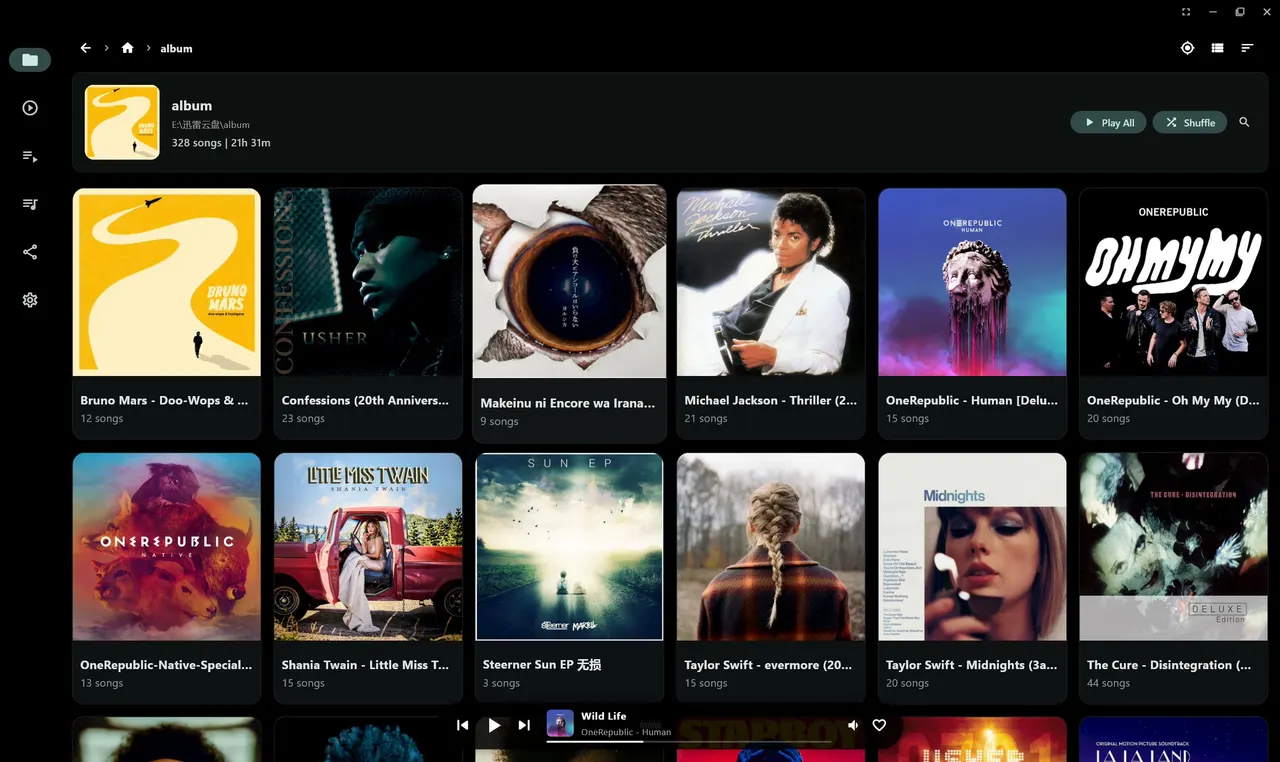Open settings with the gear icon
1280x762 pixels.
point(30,300)
